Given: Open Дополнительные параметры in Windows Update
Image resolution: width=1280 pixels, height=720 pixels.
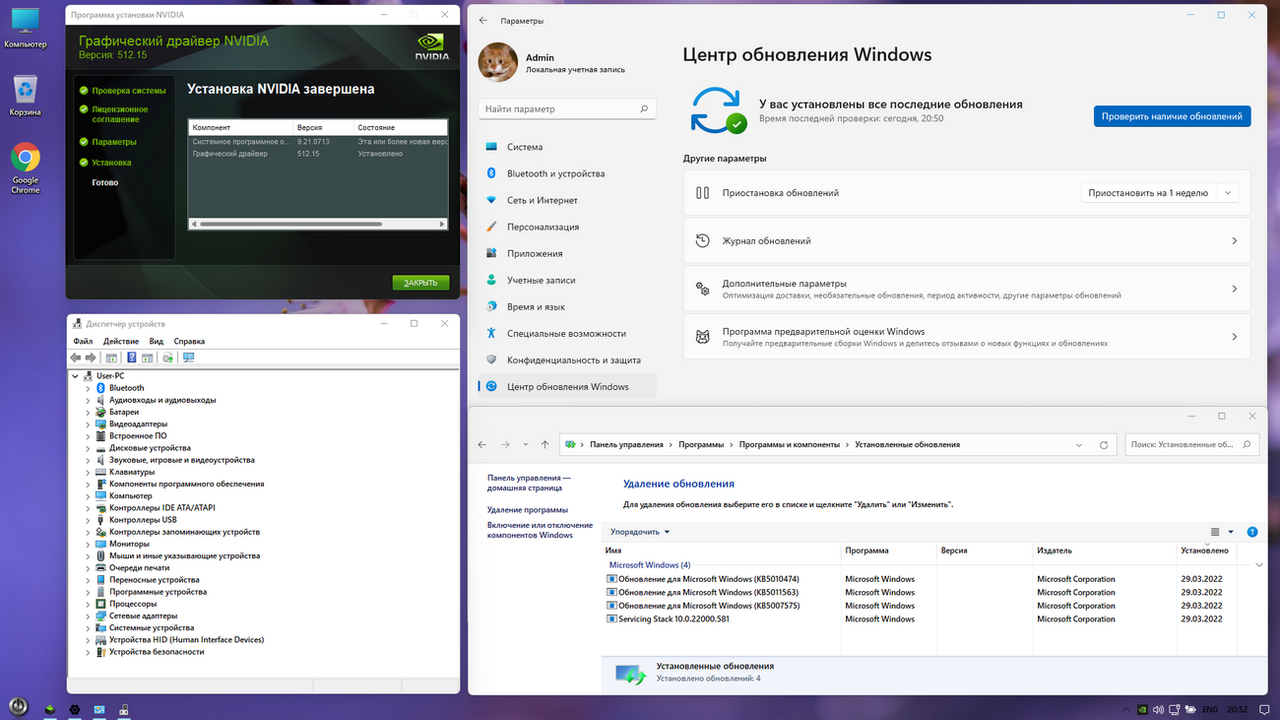Looking at the screenshot, I should (x=967, y=289).
